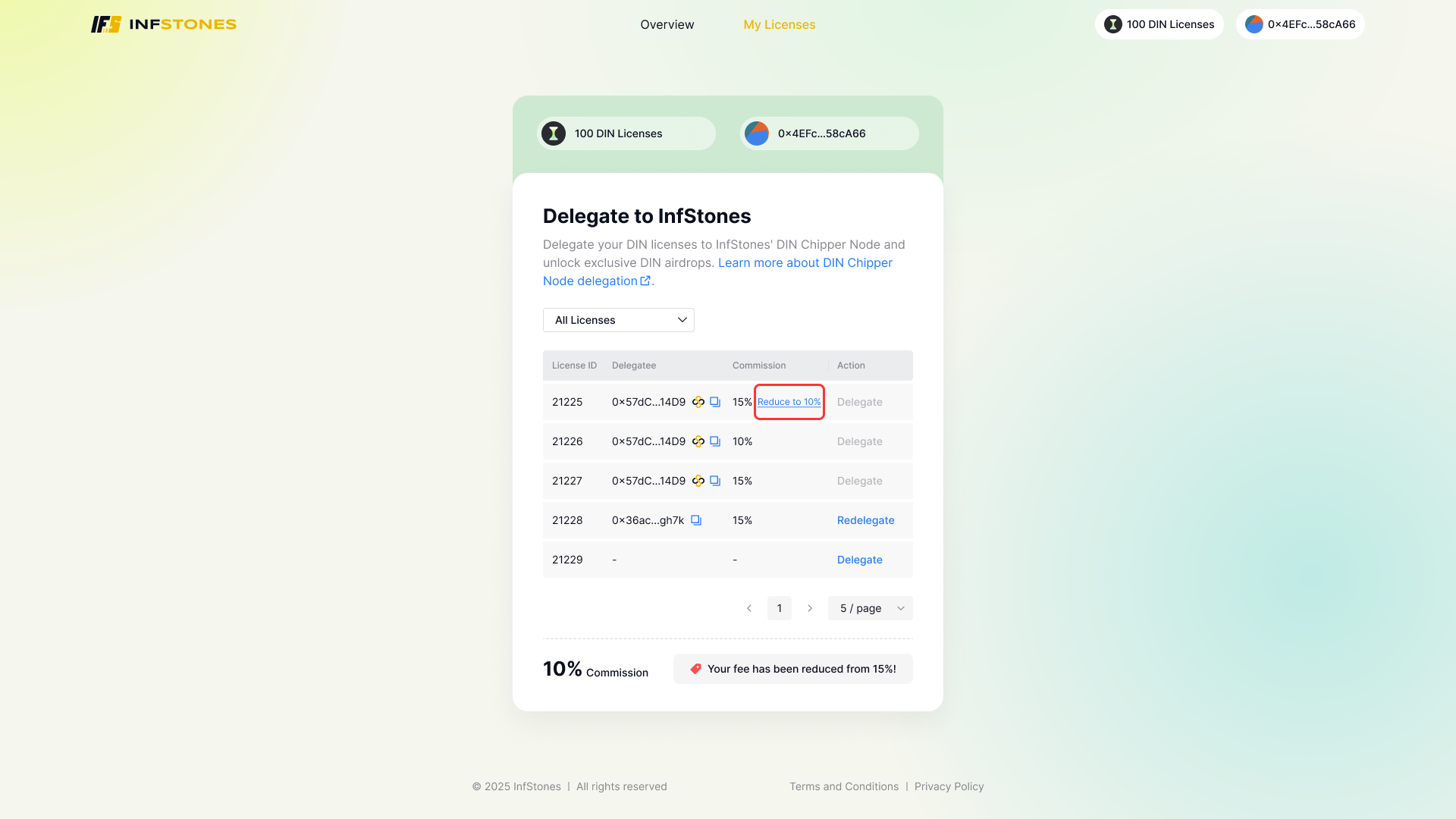The width and height of the screenshot is (1456, 819).
Task: Click the chain-link icon in row 21225
Action: pos(698,402)
